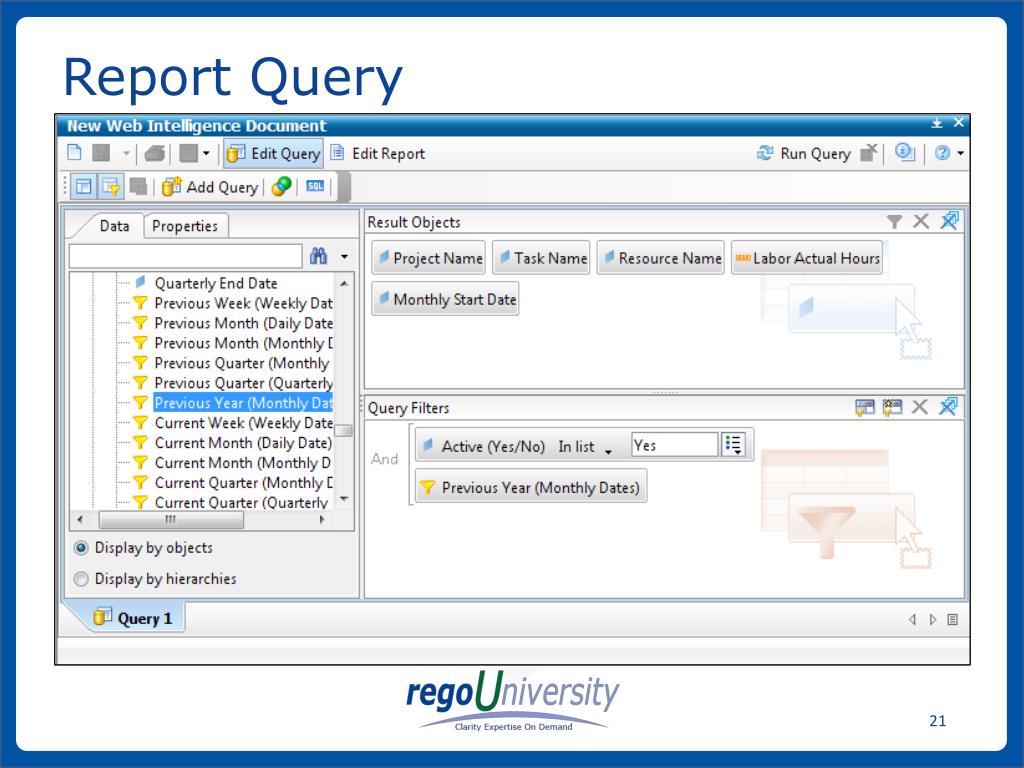The image size is (1024, 768).
Task: Click the Query Filters remove X icon
Action: (920, 407)
